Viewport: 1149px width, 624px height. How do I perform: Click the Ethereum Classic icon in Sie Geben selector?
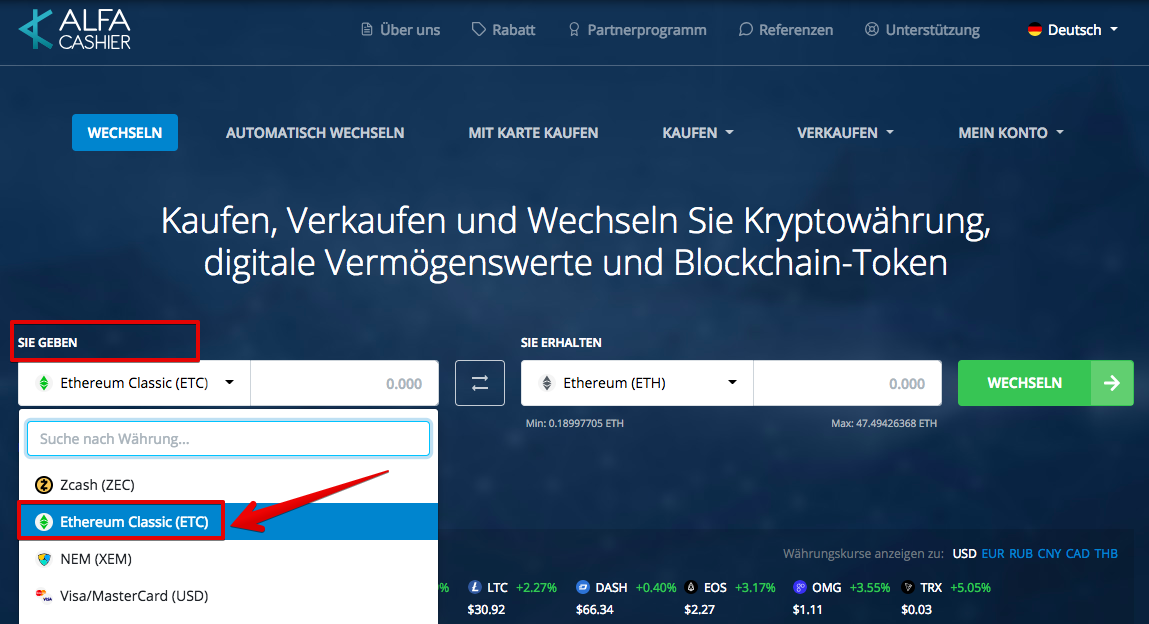click(44, 383)
